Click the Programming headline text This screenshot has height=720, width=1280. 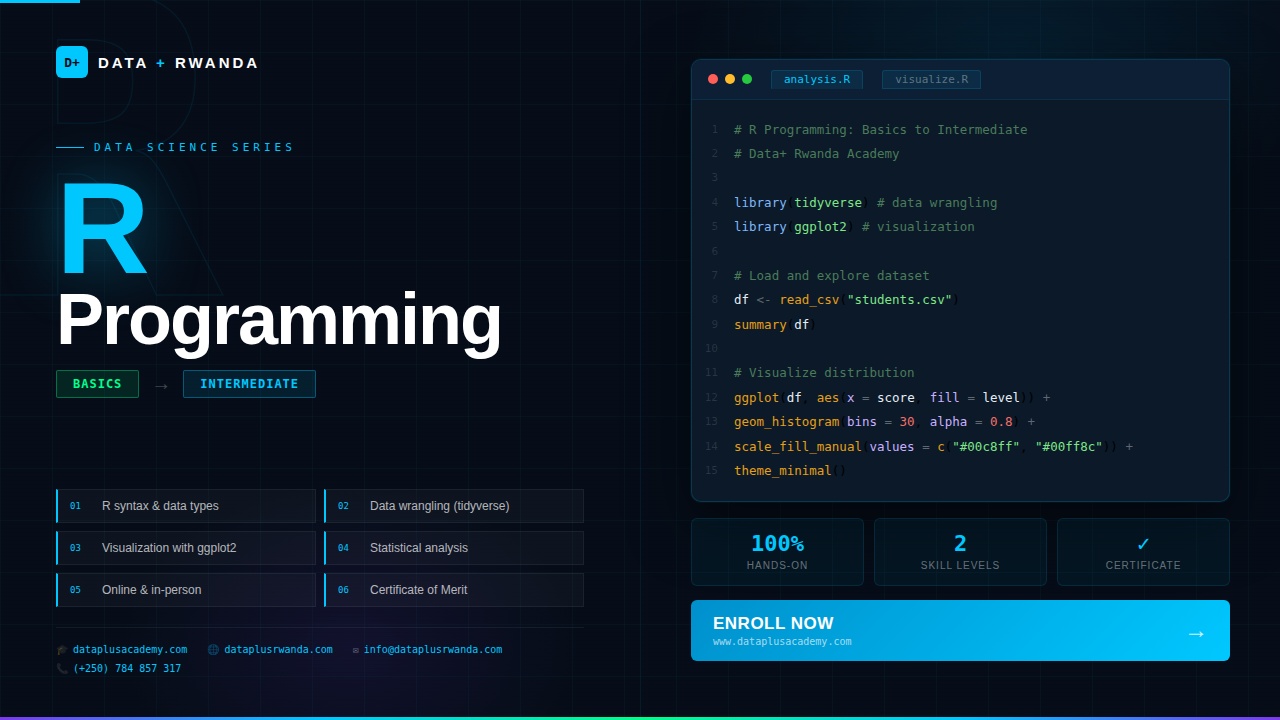coord(279,320)
